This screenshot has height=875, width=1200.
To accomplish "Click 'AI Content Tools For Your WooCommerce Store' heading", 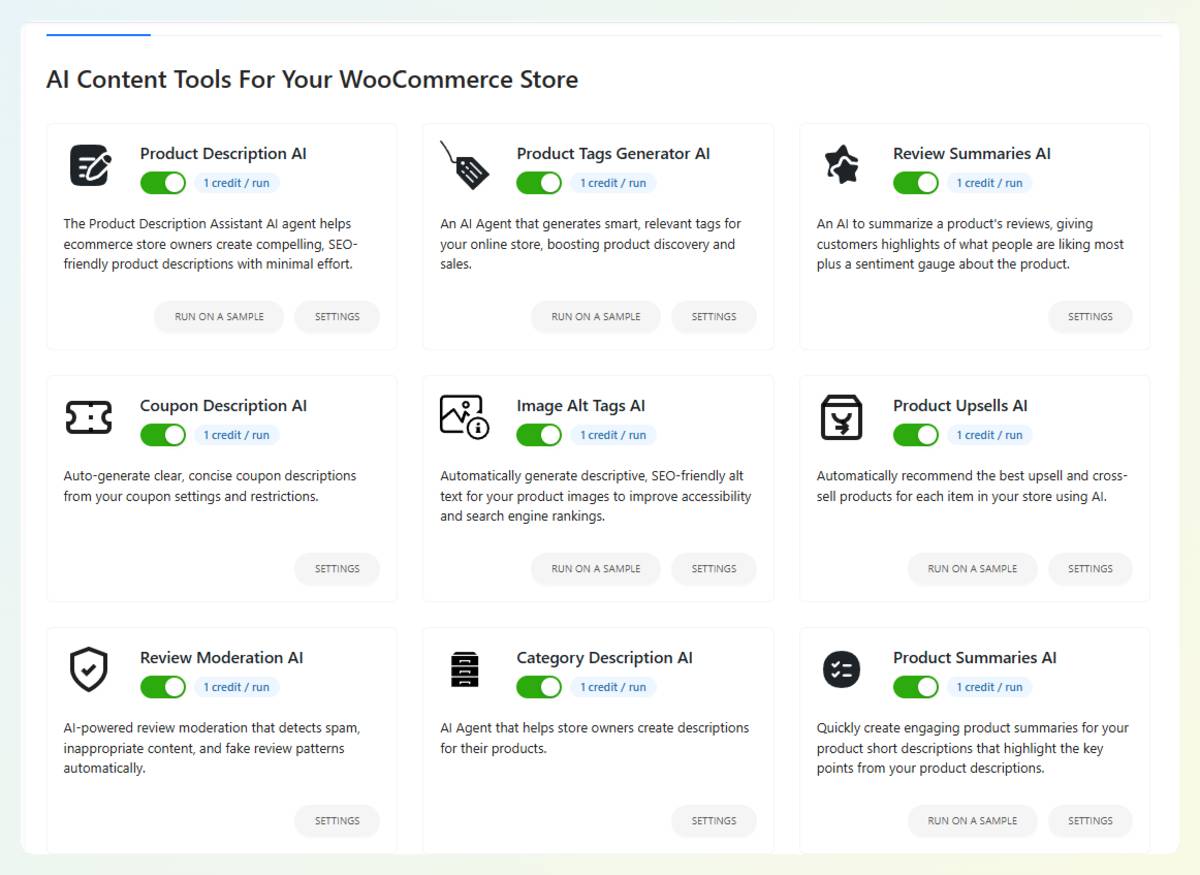I will (x=312, y=80).
